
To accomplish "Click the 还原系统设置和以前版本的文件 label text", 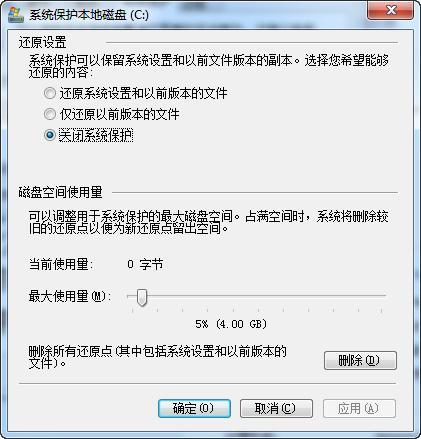I will [143, 93].
